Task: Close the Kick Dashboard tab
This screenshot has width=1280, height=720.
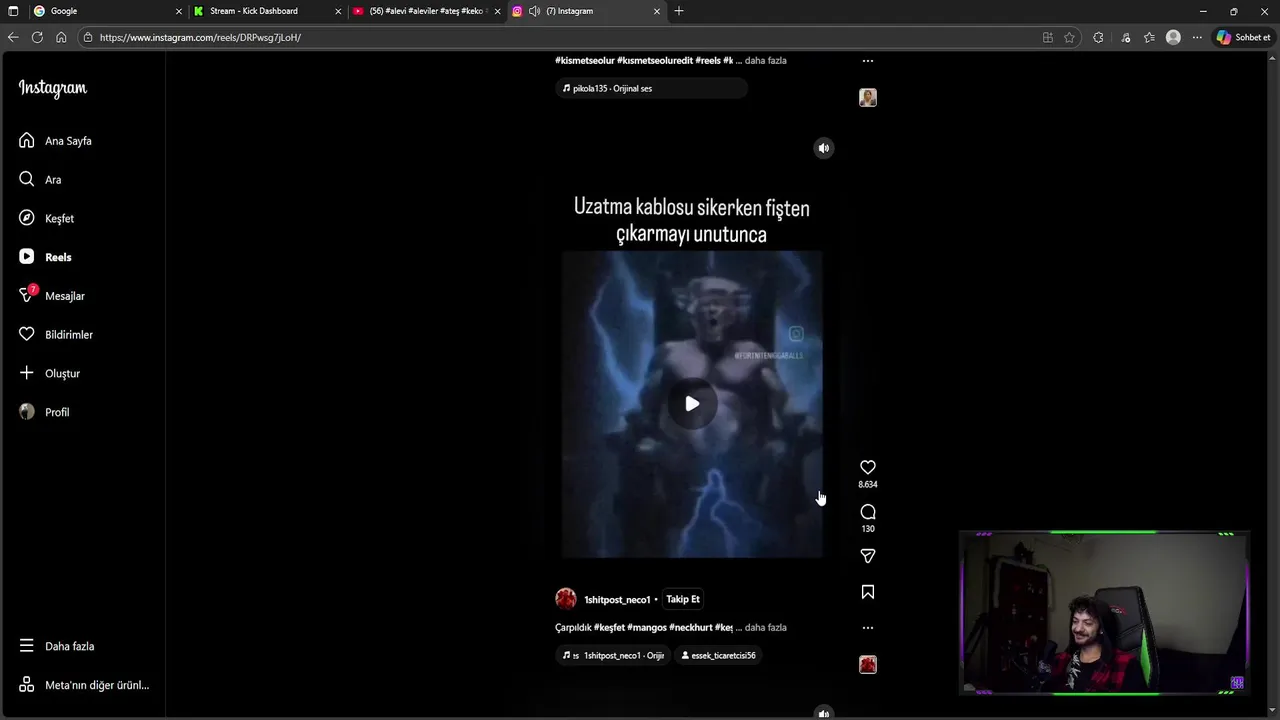Action: [x=338, y=11]
